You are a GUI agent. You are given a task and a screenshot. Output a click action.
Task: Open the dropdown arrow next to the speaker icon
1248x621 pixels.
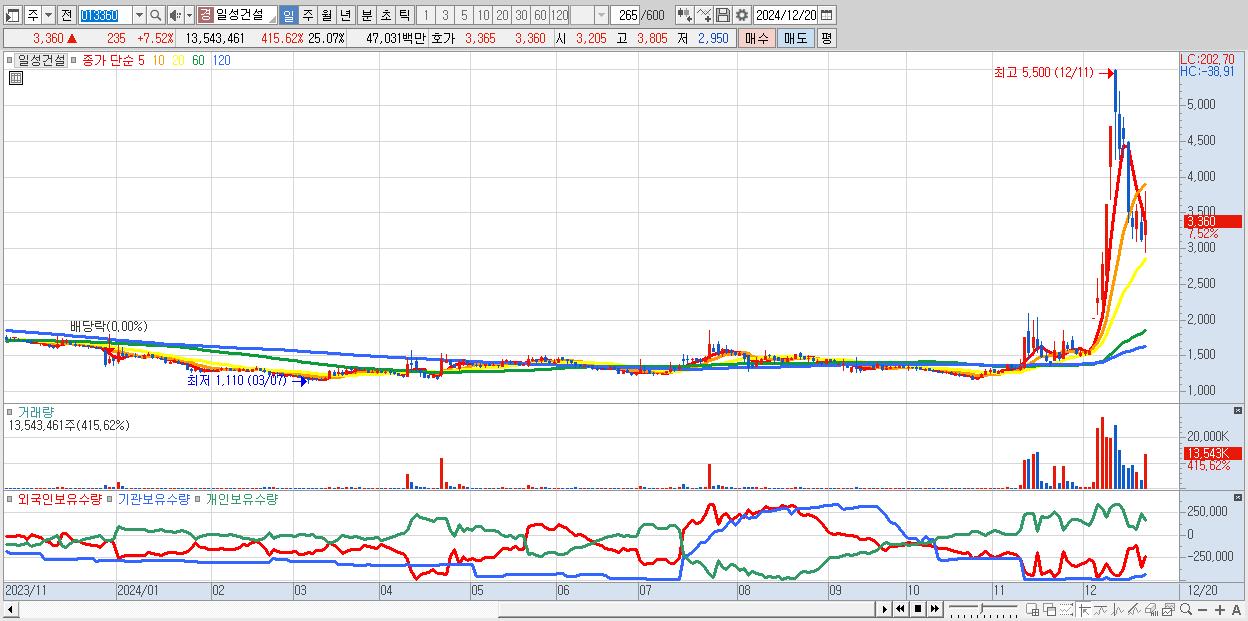pyautogui.click(x=188, y=15)
